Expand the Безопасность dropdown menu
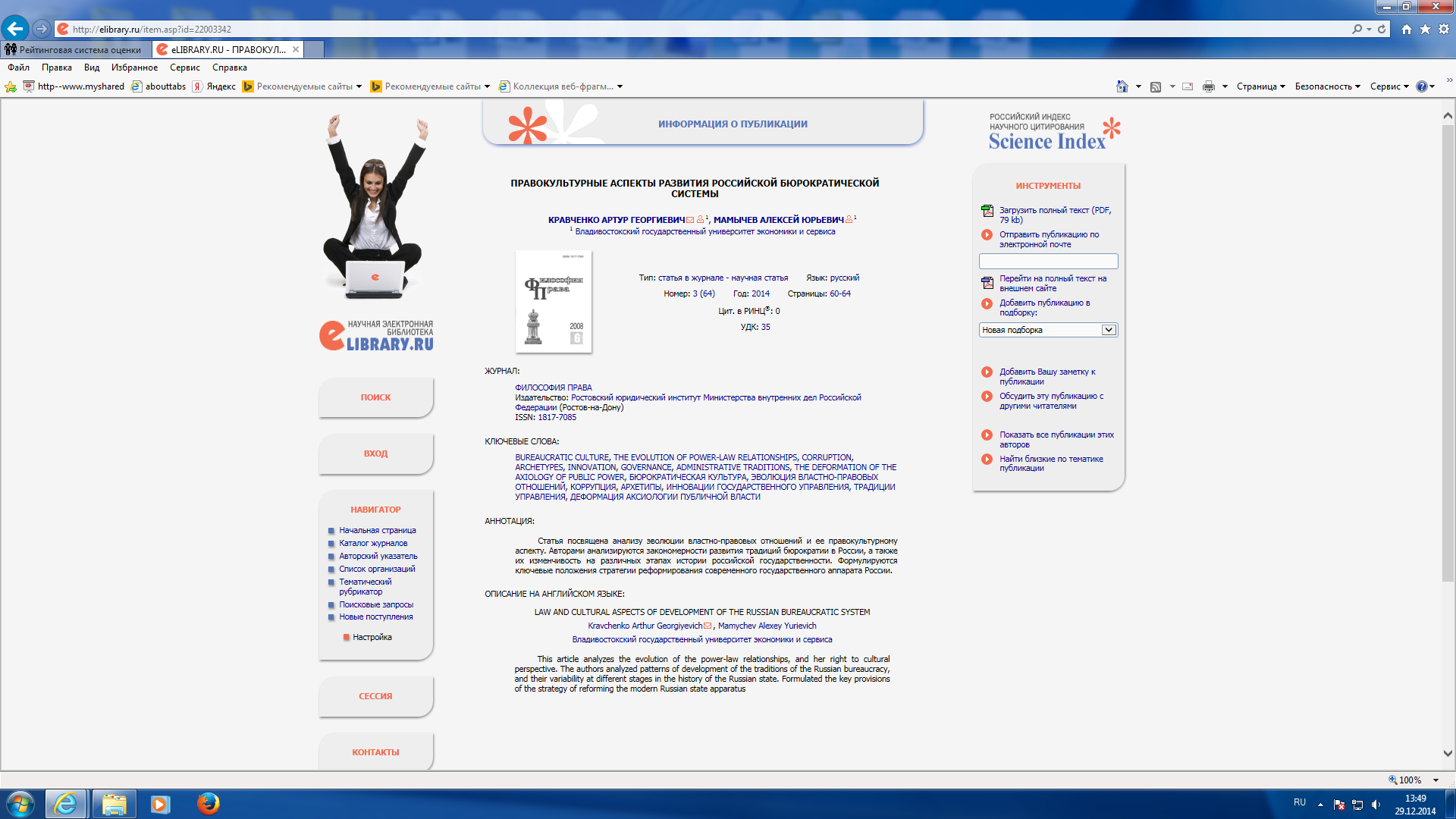Viewport: 1456px width, 819px height. tap(1327, 86)
